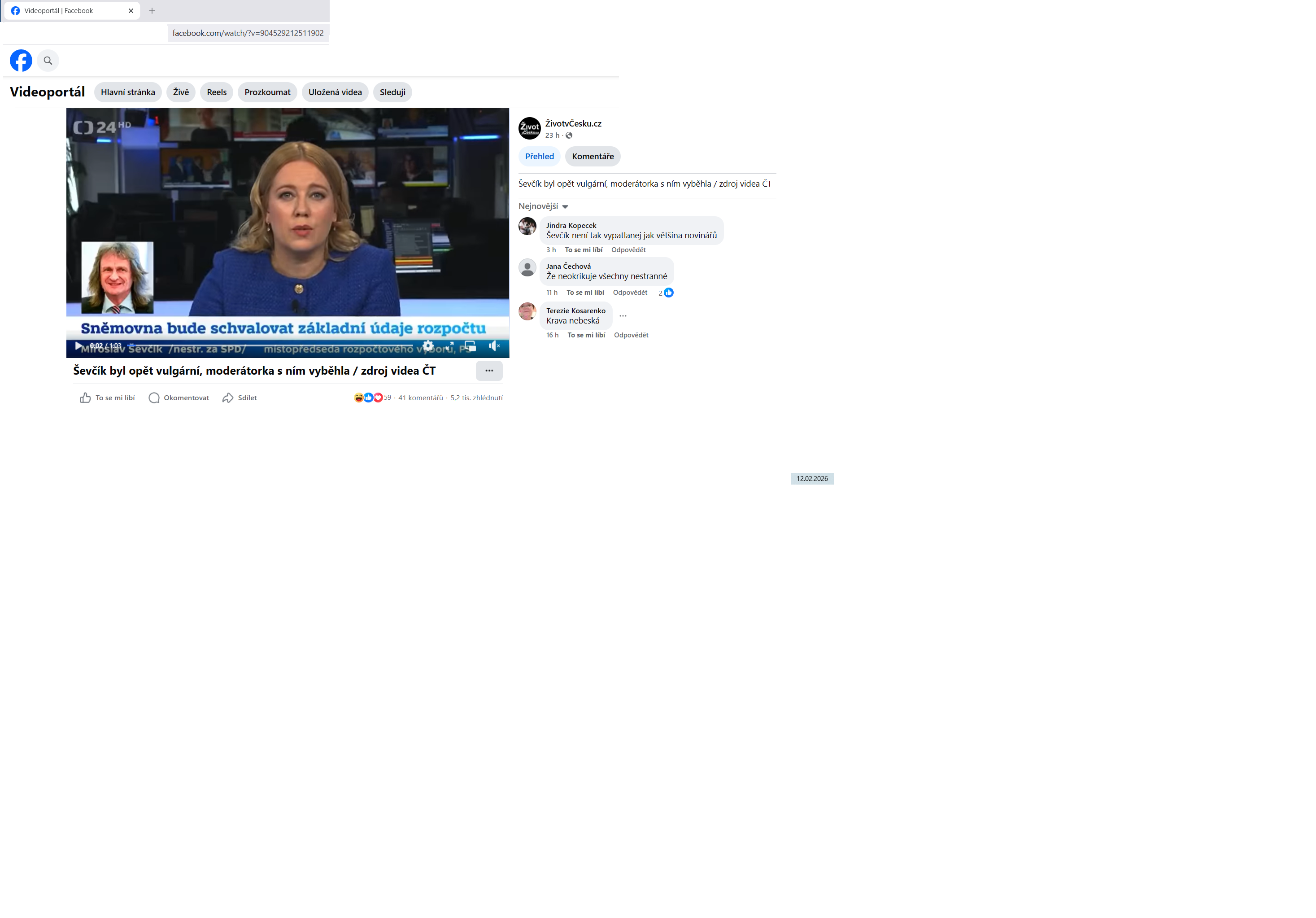Switch to the Komentáře tab
This screenshot has width=1316, height=918.
tap(592, 157)
